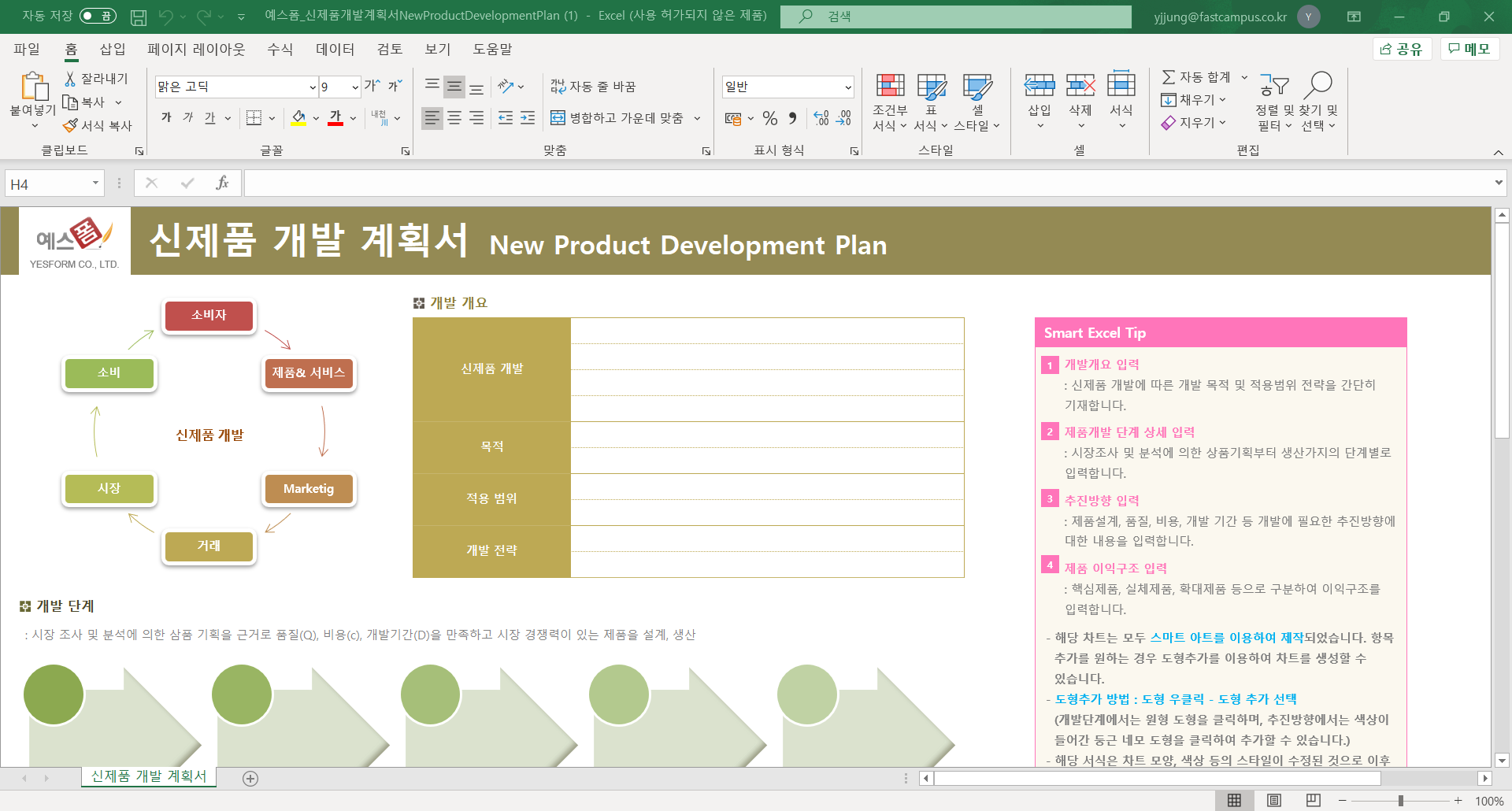Click the Share (공유) button
This screenshot has width=1512, height=811.
click(1401, 49)
